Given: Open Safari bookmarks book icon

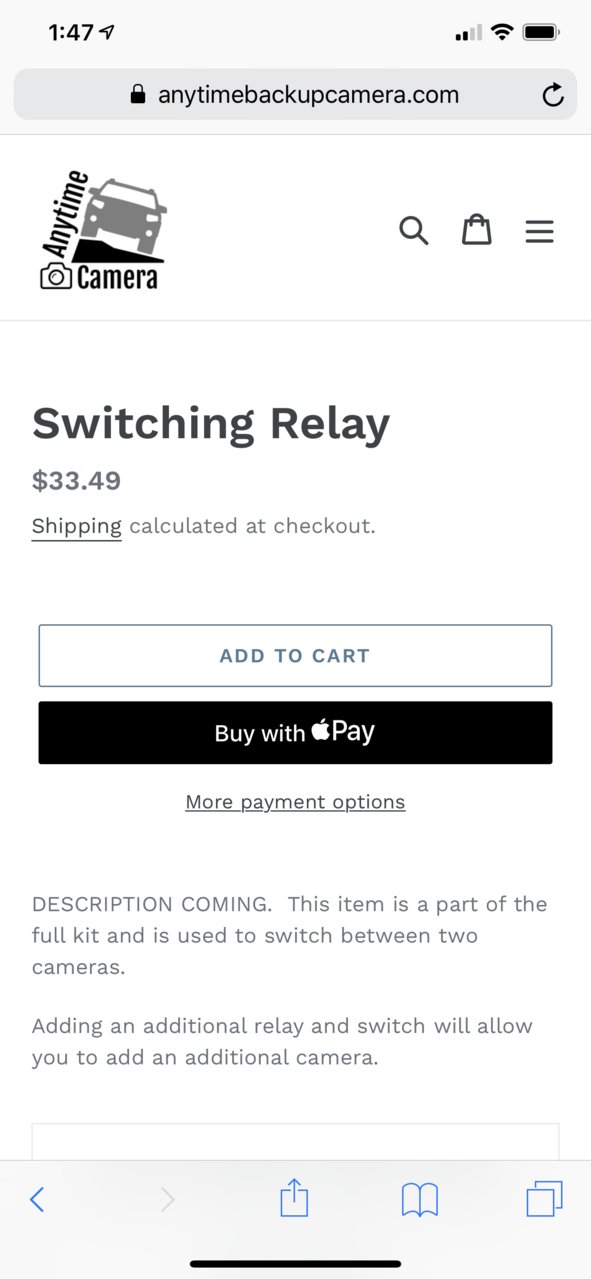Looking at the screenshot, I should click(420, 1199).
